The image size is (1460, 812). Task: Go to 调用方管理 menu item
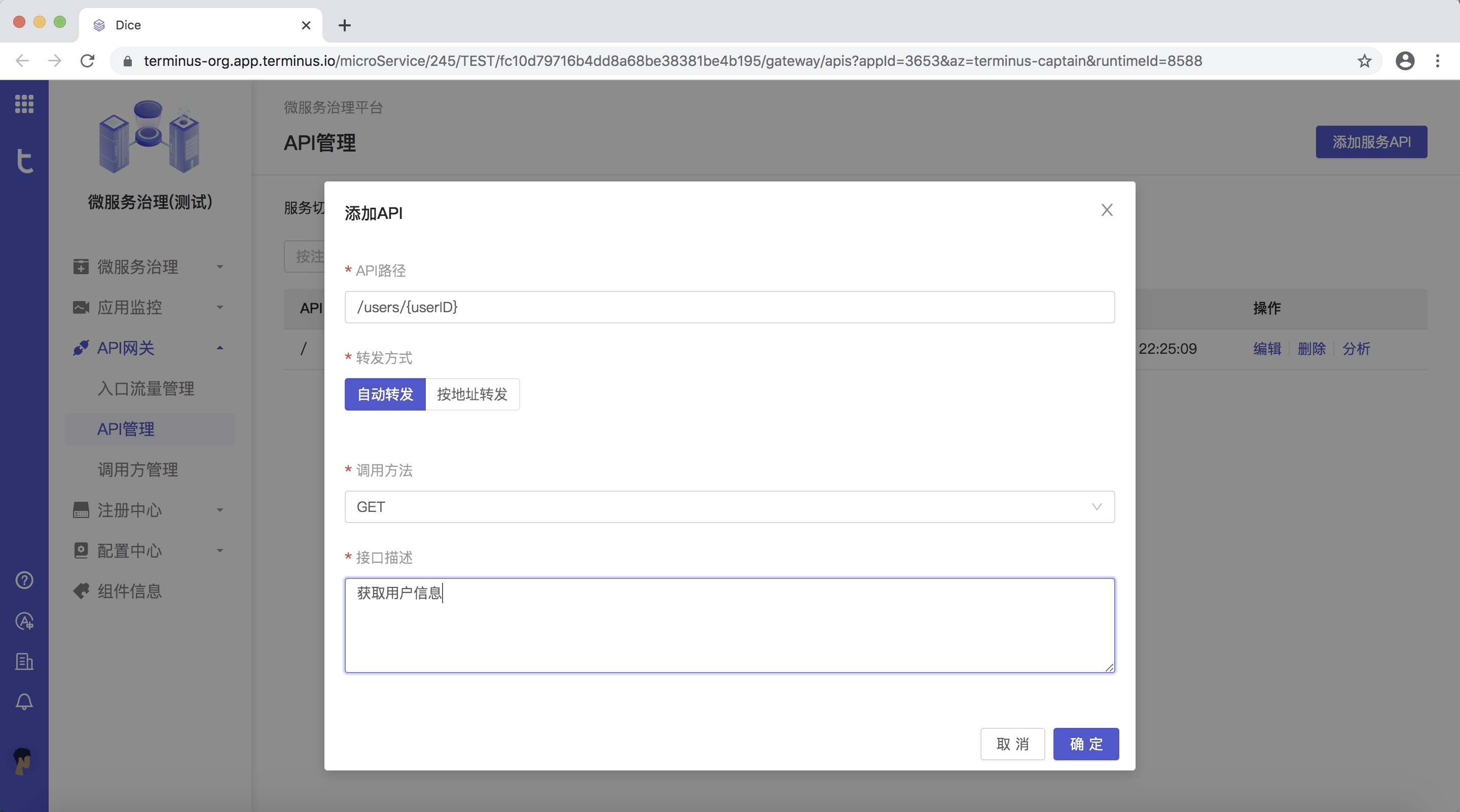pyautogui.click(x=137, y=469)
